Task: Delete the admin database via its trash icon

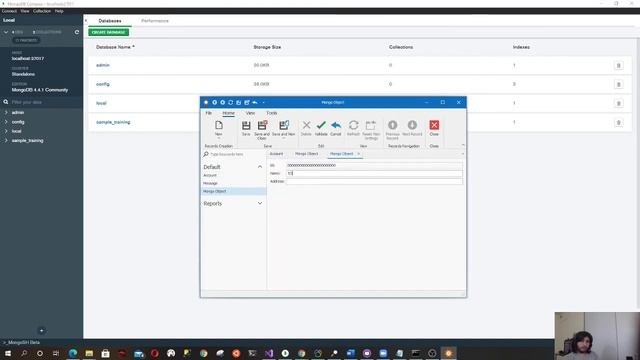Action: click(618, 65)
